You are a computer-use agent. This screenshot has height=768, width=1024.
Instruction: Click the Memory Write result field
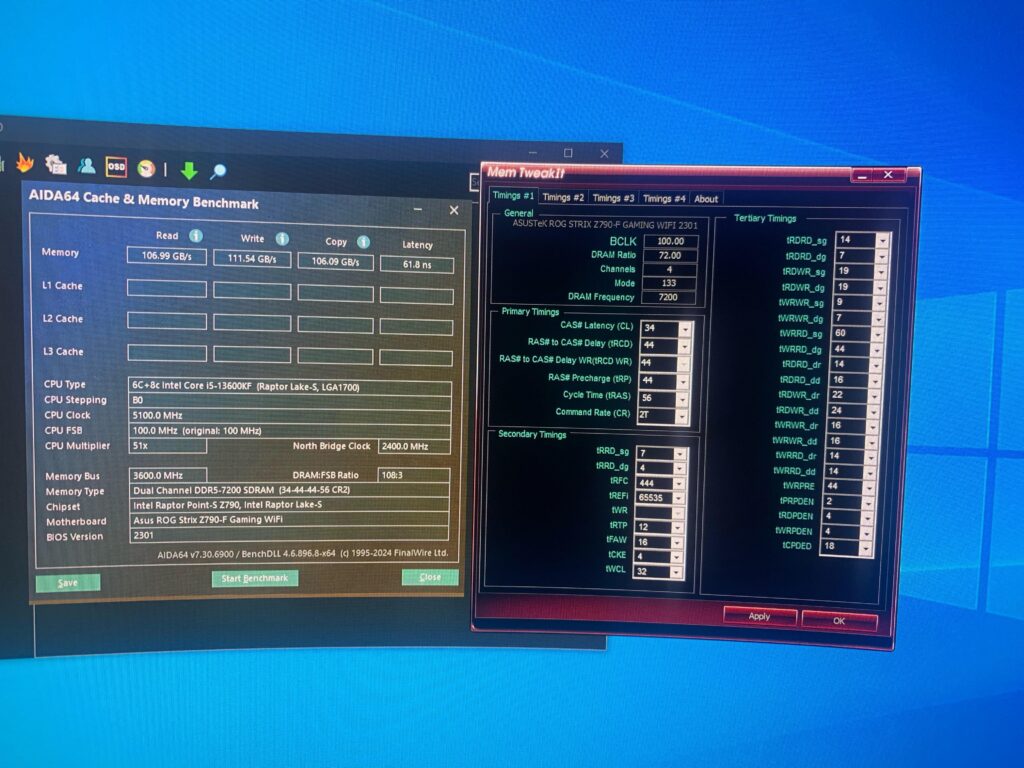(x=252, y=259)
